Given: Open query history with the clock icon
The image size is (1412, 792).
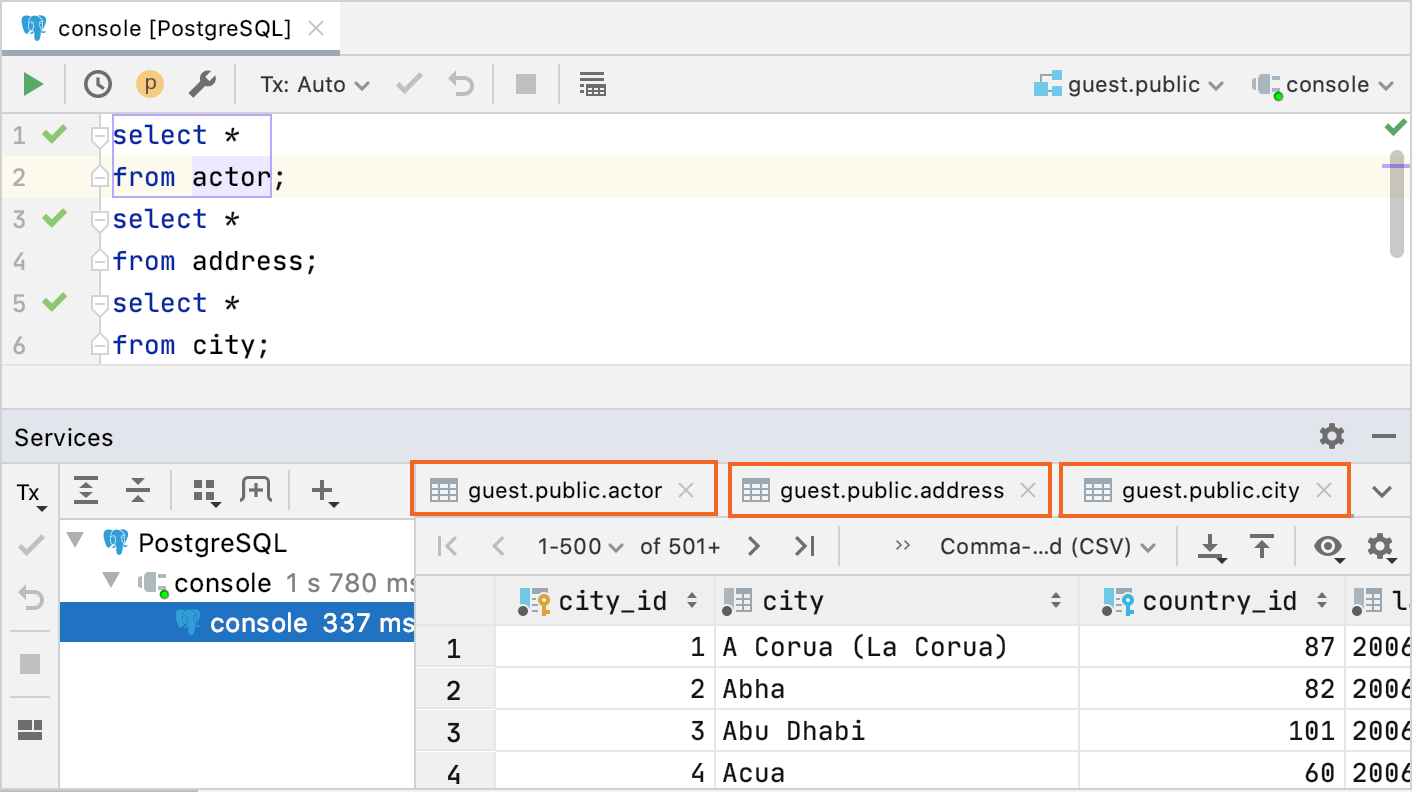Looking at the screenshot, I should pos(97,84).
